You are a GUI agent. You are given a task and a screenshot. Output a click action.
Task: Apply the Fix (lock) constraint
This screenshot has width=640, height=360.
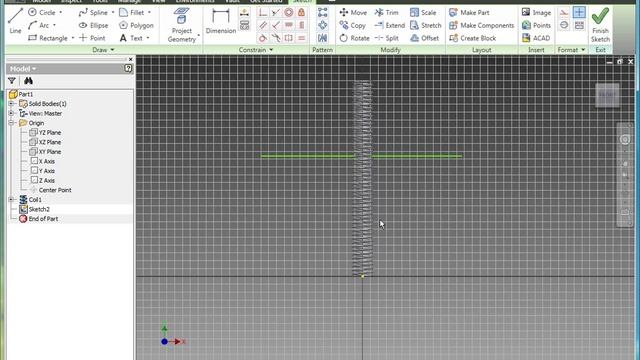point(301,12)
